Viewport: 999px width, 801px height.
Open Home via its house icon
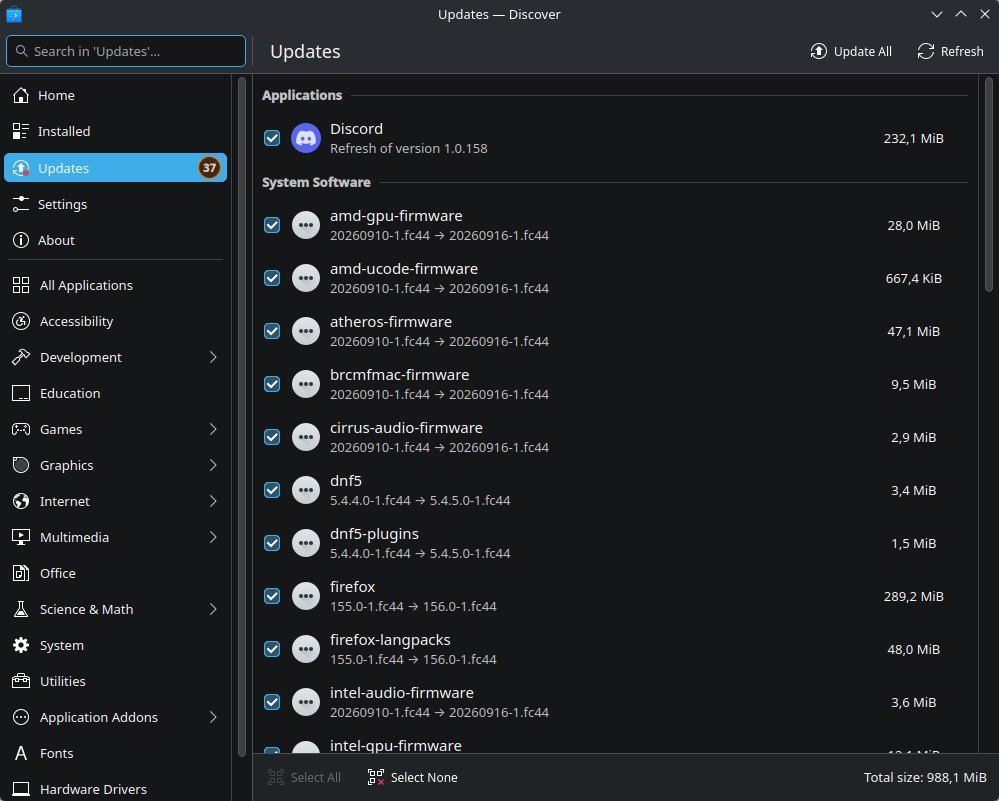point(21,95)
